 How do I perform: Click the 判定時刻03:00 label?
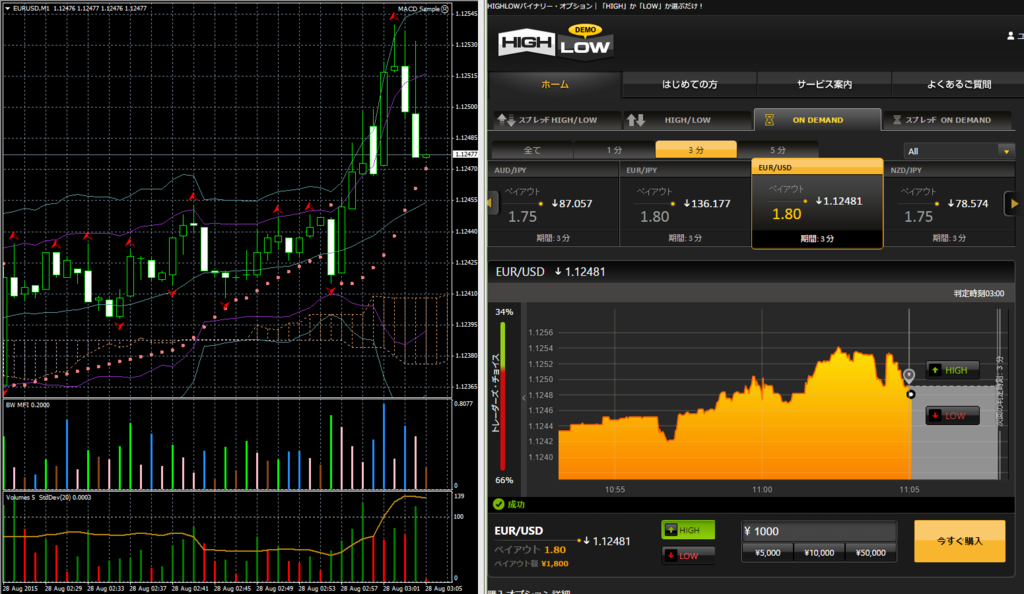[978, 294]
